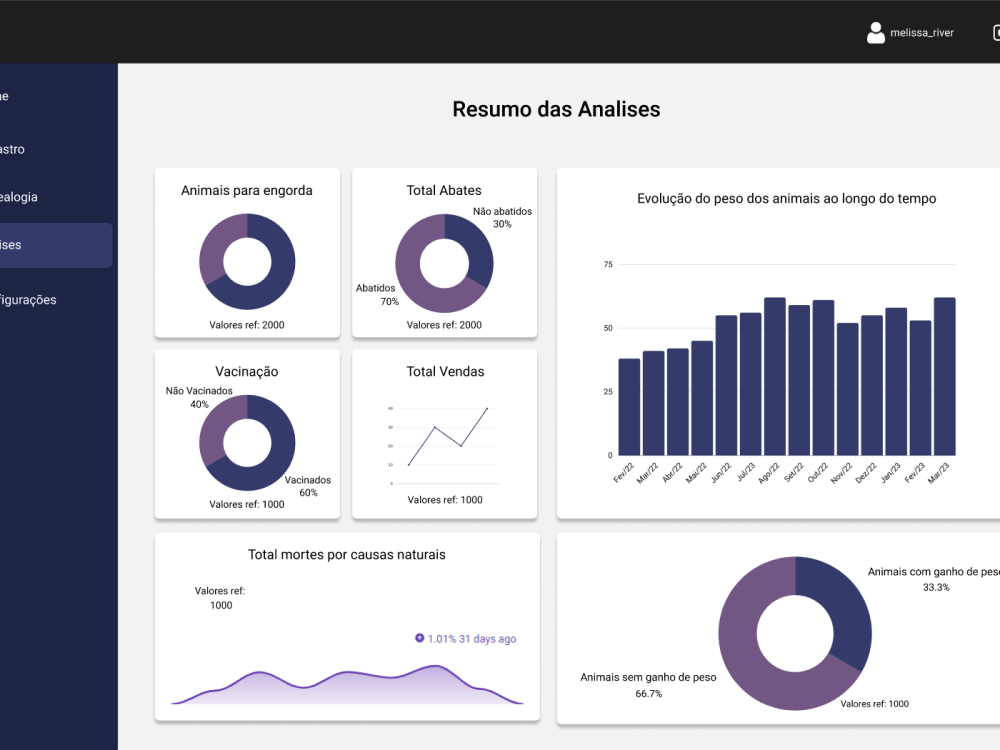
Task: Click the Resumo das Analises heading
Action: coord(556,109)
